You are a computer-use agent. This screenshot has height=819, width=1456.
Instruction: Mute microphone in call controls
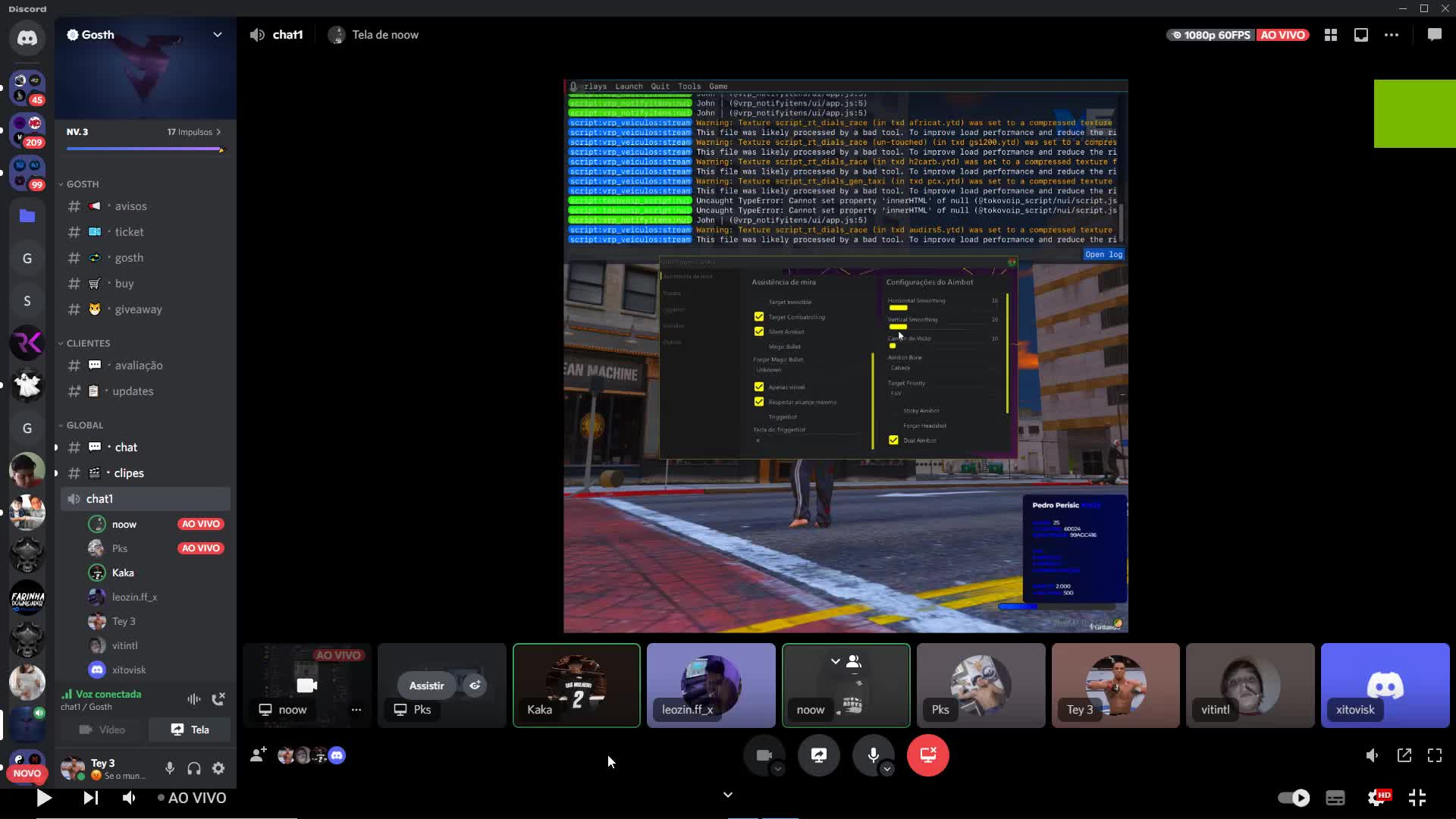[873, 755]
